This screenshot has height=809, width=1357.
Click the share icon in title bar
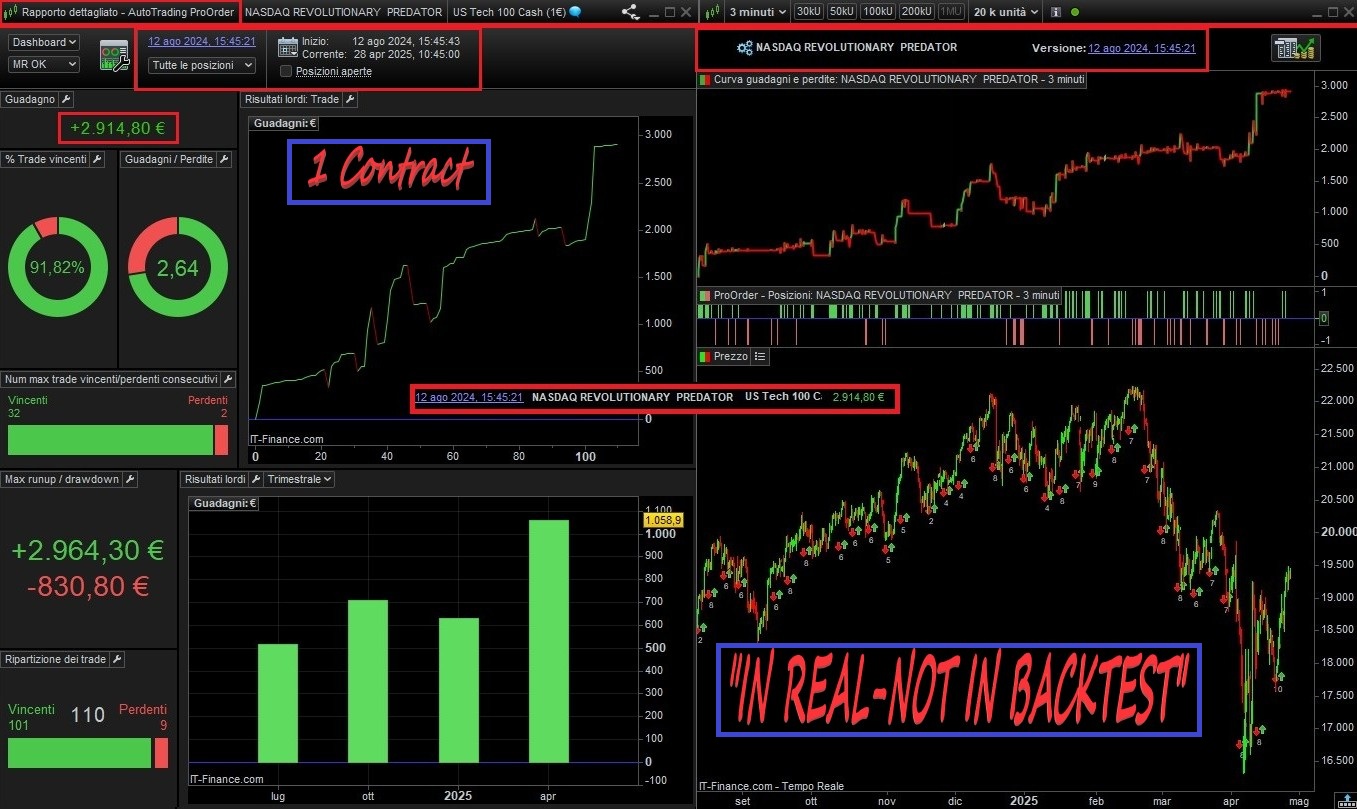click(x=630, y=12)
